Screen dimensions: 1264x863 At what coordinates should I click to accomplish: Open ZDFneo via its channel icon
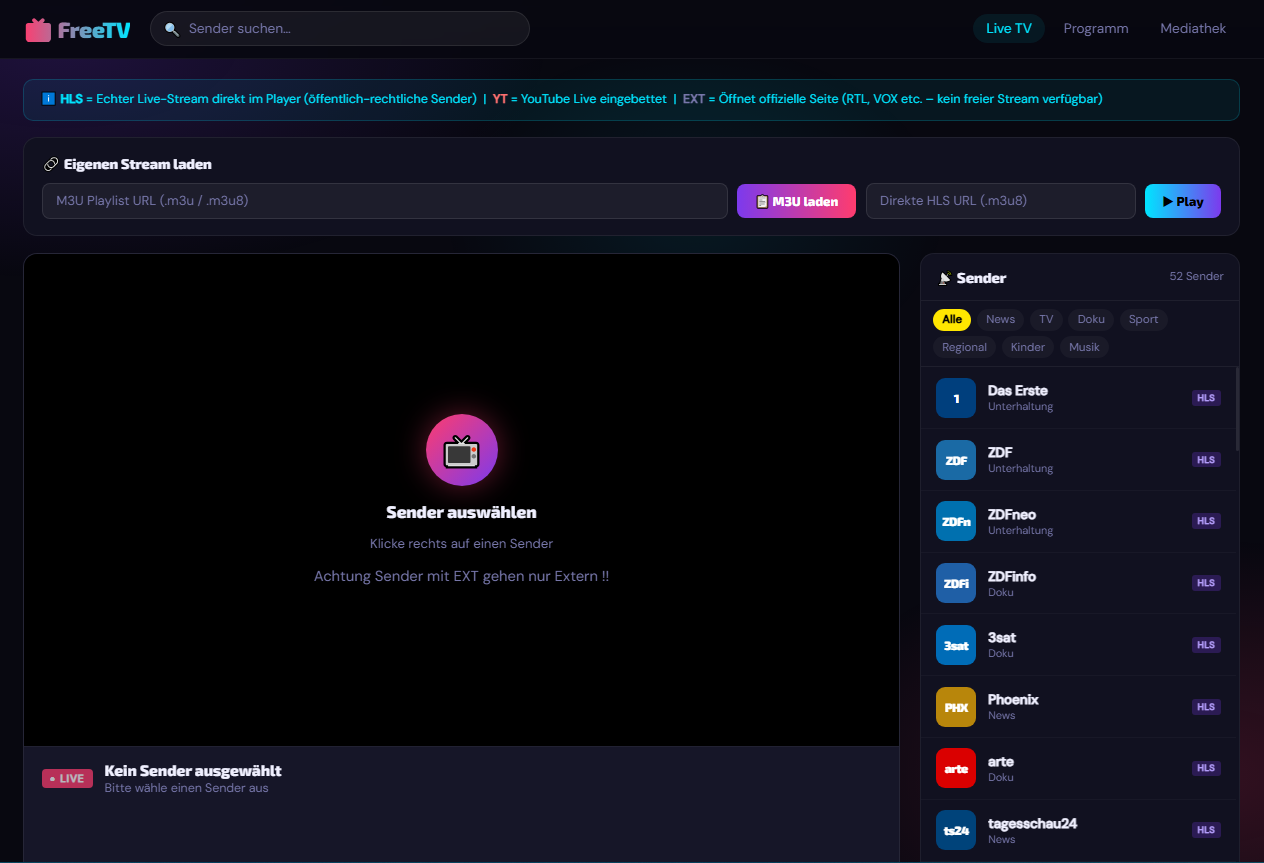[955, 521]
